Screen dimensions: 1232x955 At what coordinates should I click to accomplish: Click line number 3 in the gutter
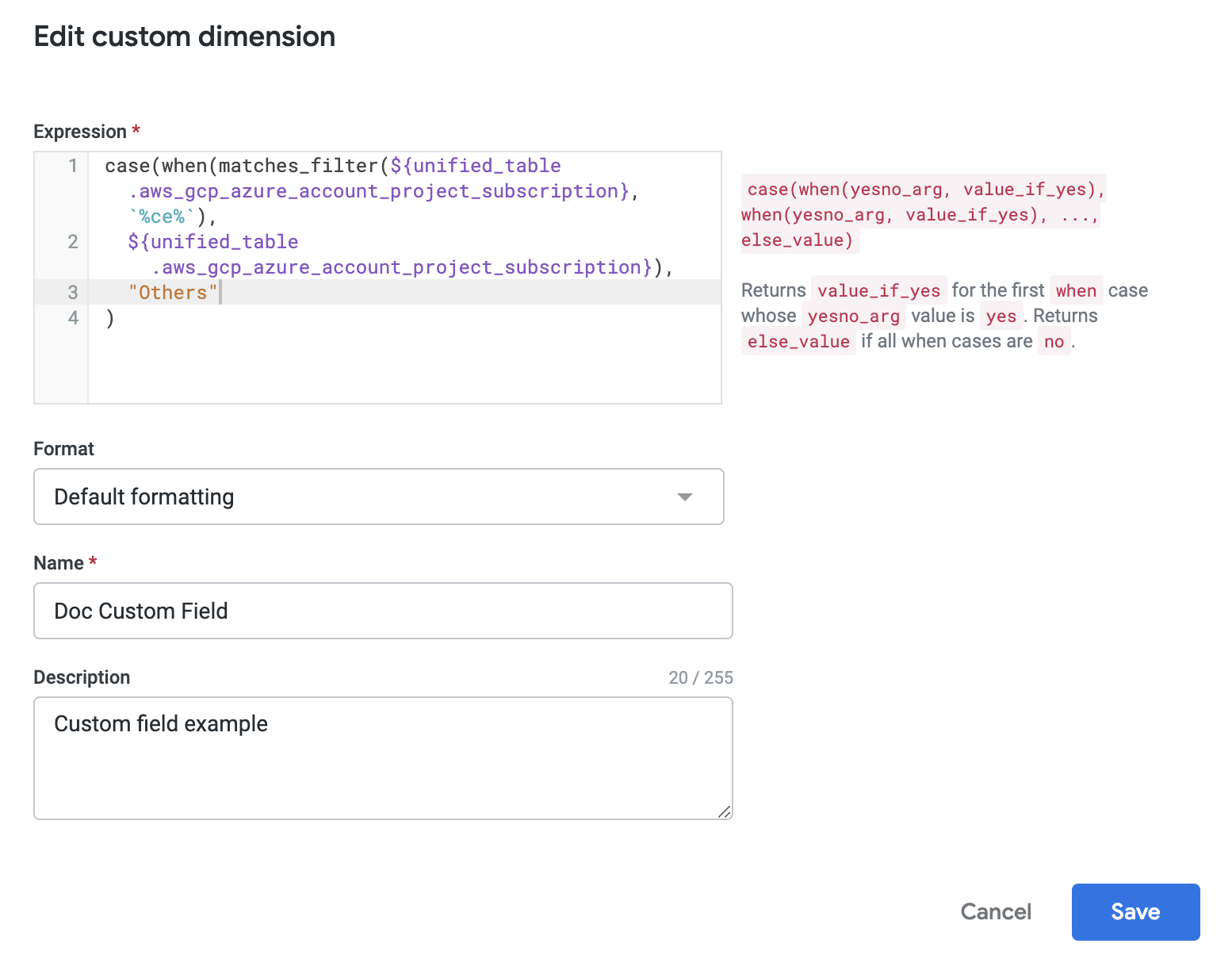[x=73, y=293]
